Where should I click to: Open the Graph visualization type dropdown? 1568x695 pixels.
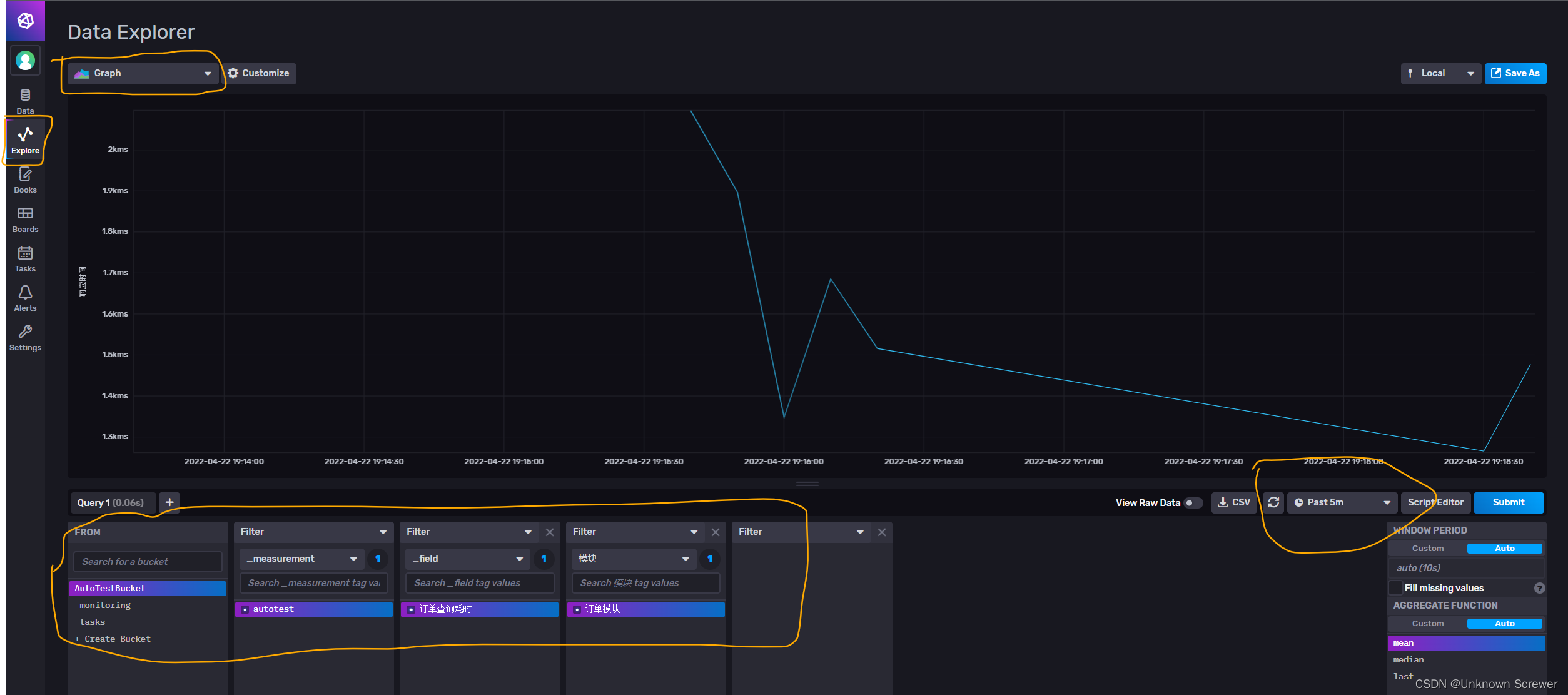143,73
